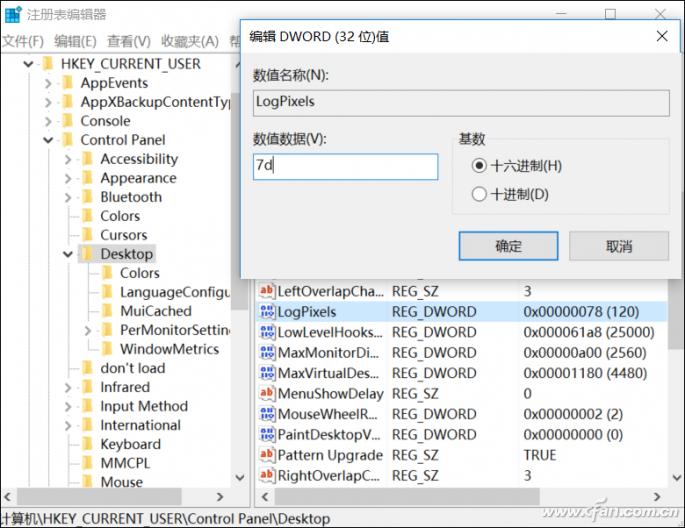Click the WindowMetrics folder icon
Image resolution: width=685 pixels, height=528 pixels.
107,349
